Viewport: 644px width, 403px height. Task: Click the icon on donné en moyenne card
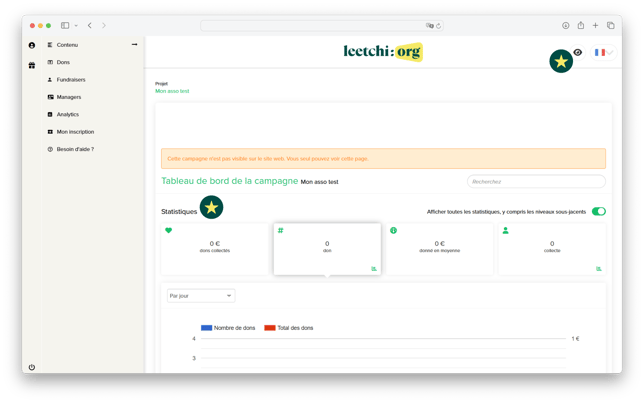coord(393,230)
